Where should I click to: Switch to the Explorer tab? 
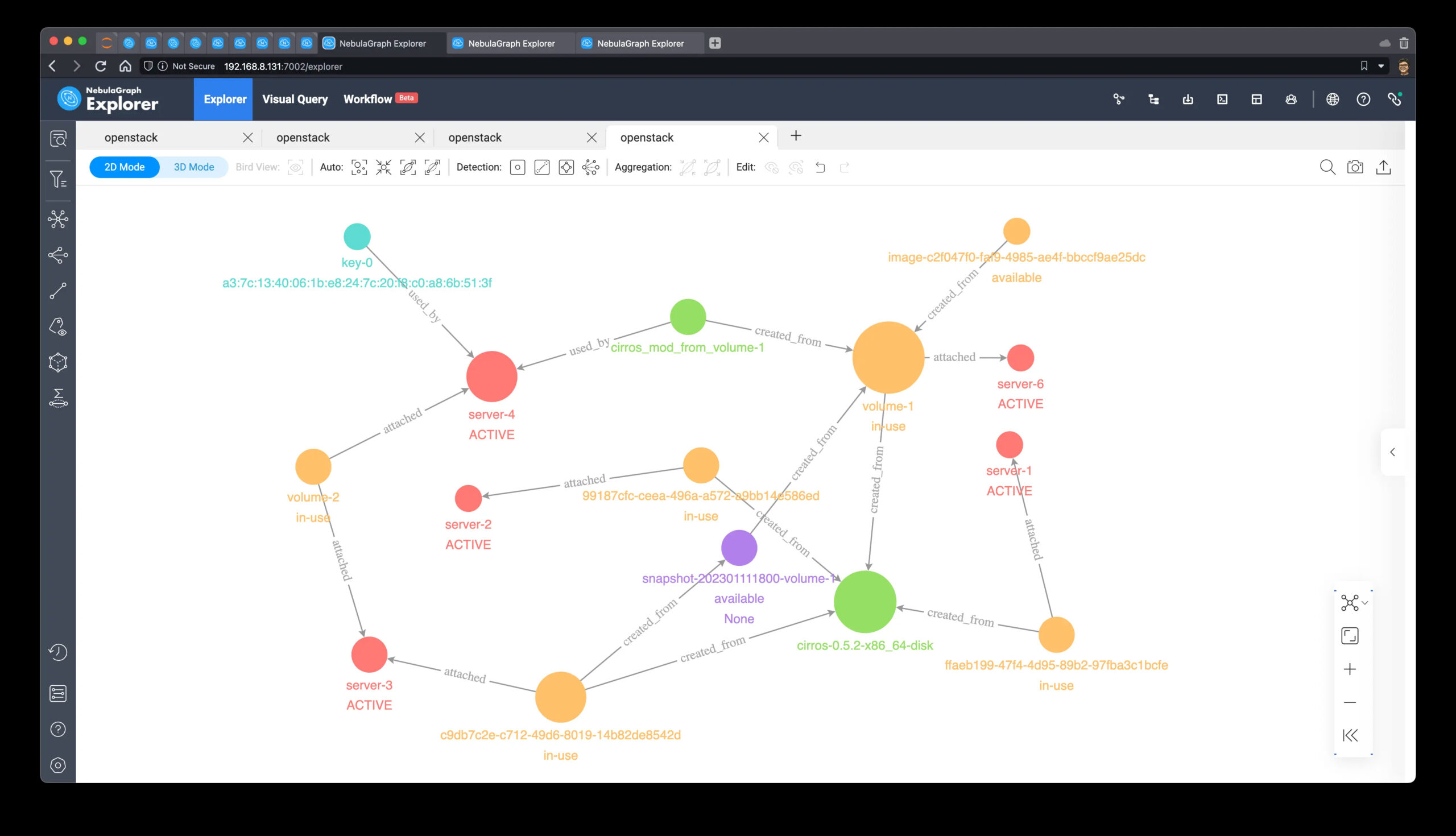pyautogui.click(x=225, y=98)
